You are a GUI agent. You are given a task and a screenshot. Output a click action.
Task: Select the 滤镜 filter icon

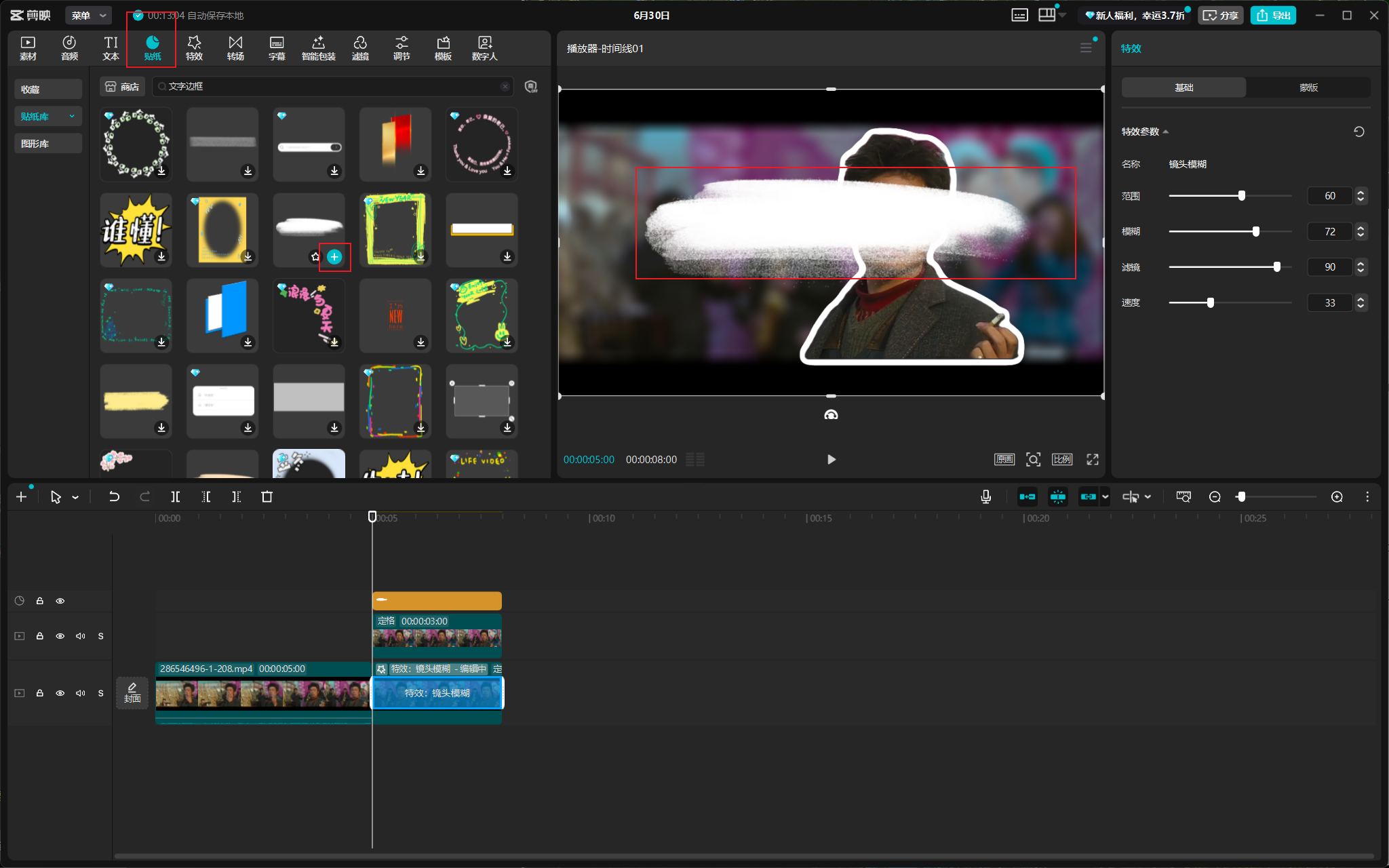click(360, 48)
